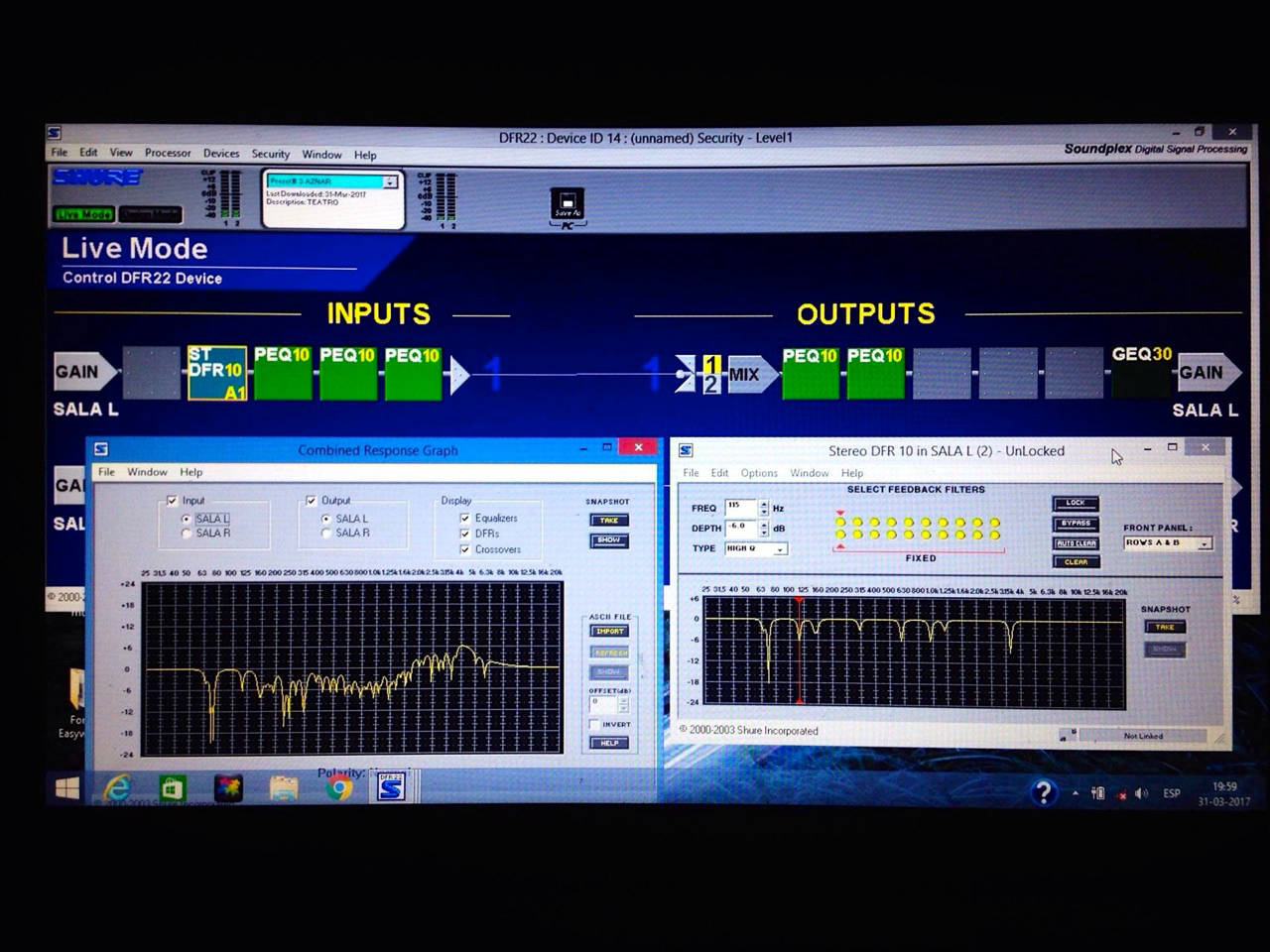Click the volume speaker tray icon
1270x952 pixels.
(x=1141, y=793)
